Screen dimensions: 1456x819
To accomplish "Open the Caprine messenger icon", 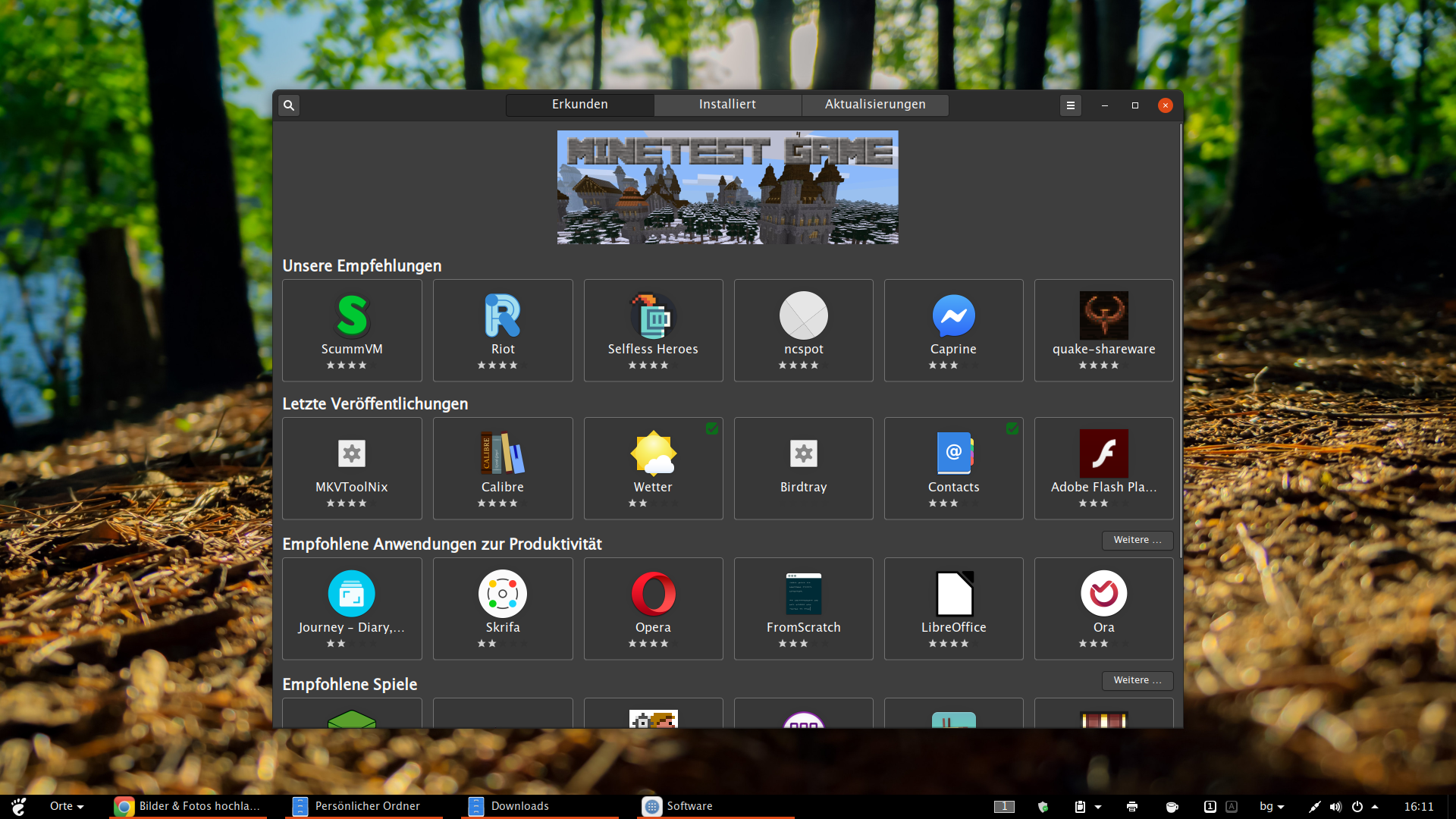I will [954, 315].
